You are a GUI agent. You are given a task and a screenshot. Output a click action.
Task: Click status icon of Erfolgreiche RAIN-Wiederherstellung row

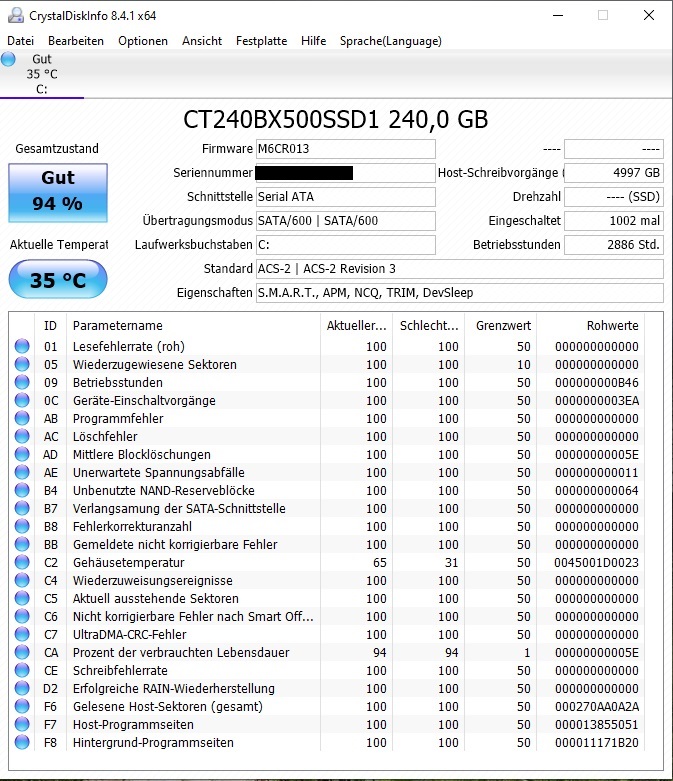pyautogui.click(x=22, y=688)
